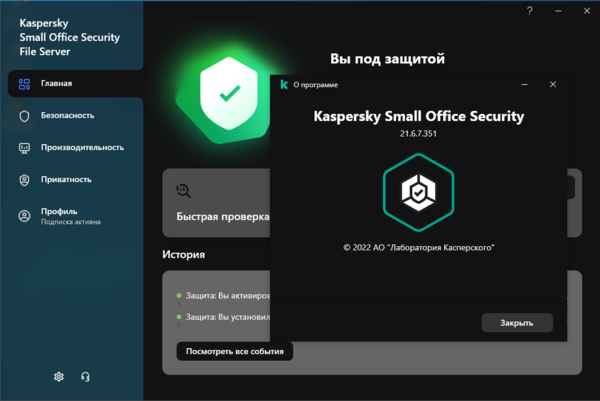The image size is (600, 401).
Task: Go to Безопасность section
Action: click(67, 116)
